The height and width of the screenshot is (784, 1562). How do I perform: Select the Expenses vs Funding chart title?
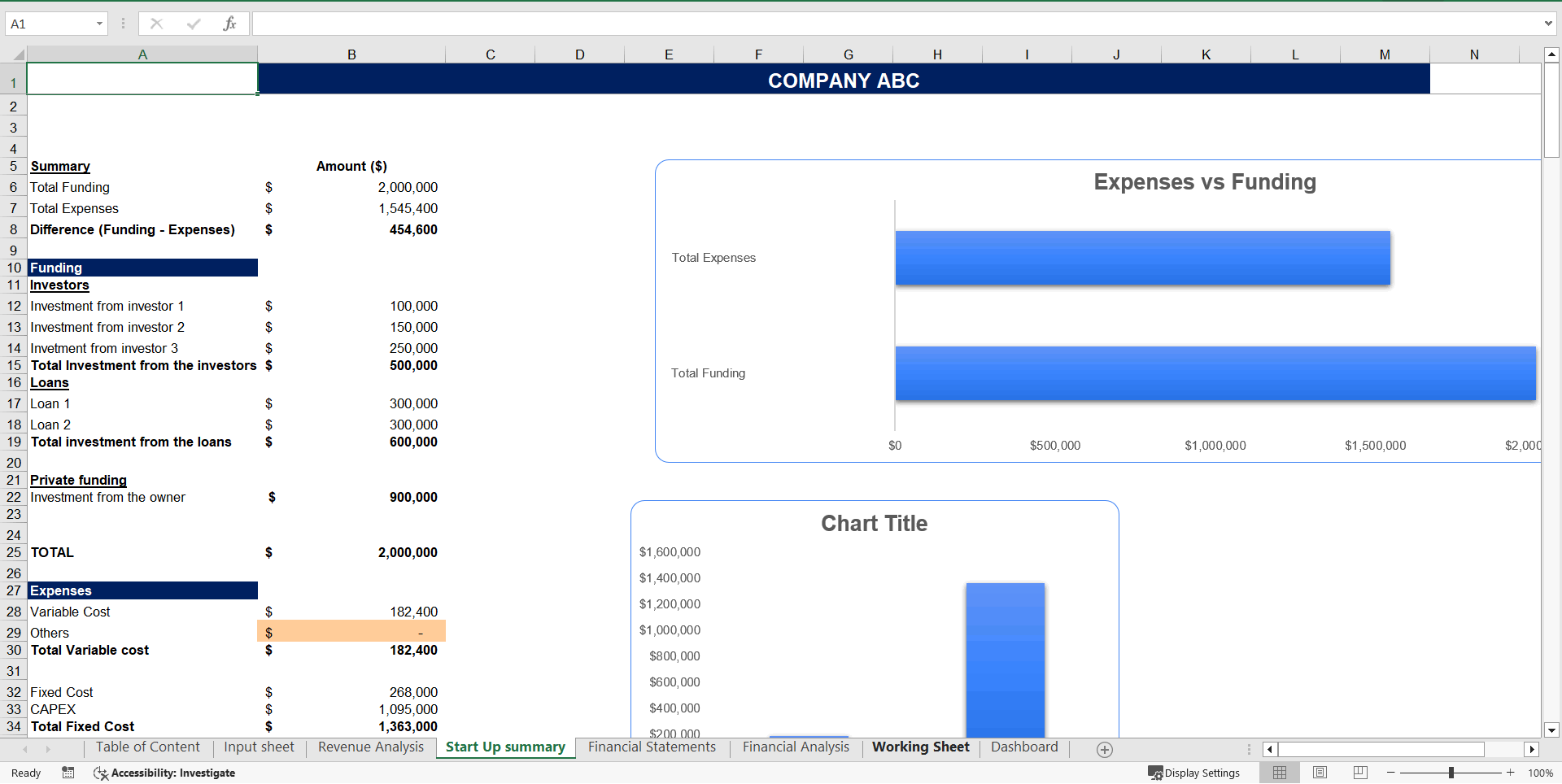(1205, 181)
